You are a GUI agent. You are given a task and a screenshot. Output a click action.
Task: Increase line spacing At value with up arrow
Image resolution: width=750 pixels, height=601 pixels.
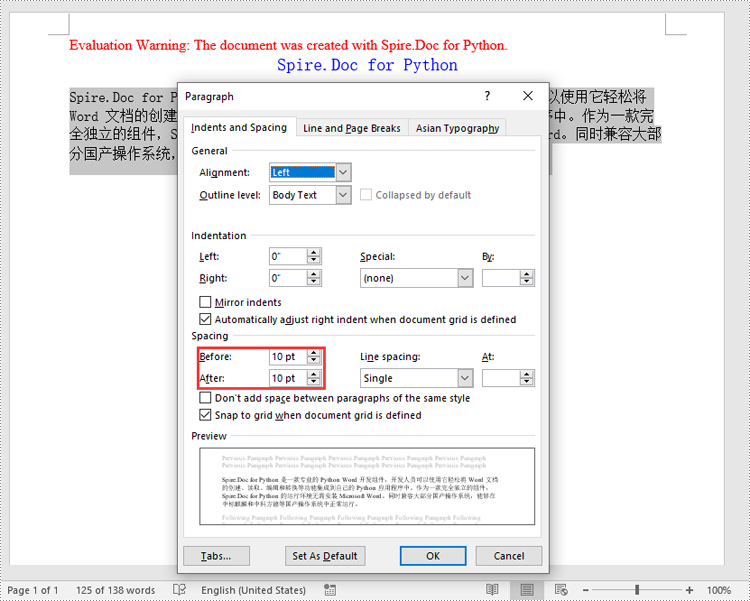pos(527,374)
